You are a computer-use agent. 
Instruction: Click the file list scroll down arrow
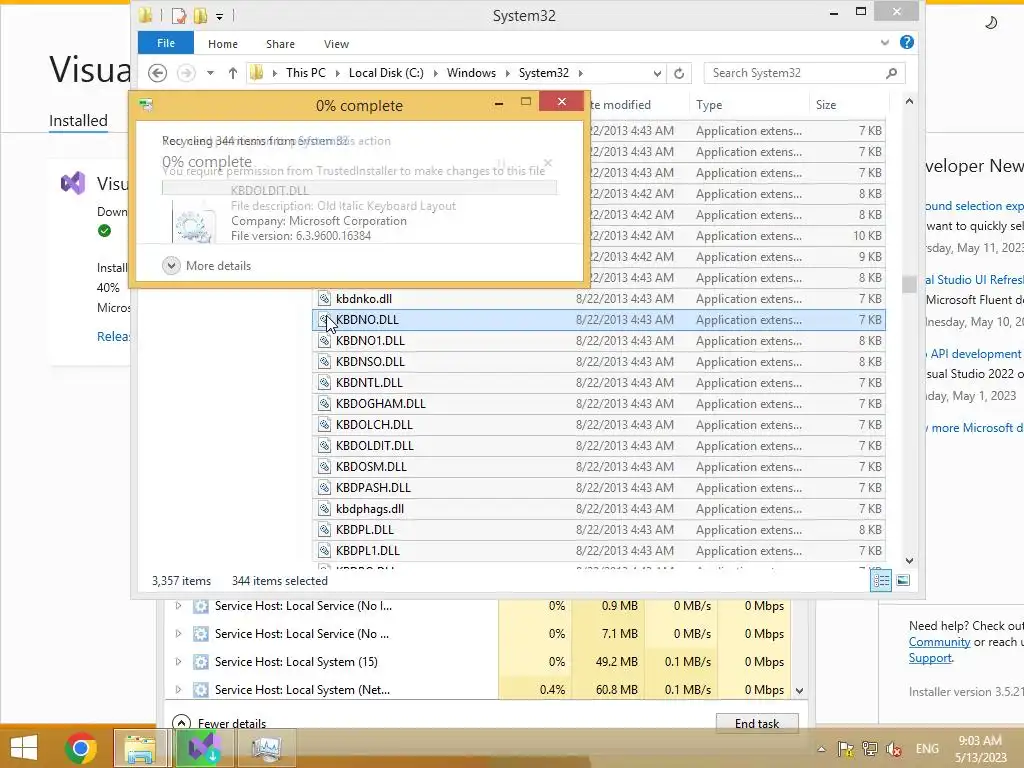tap(909, 561)
